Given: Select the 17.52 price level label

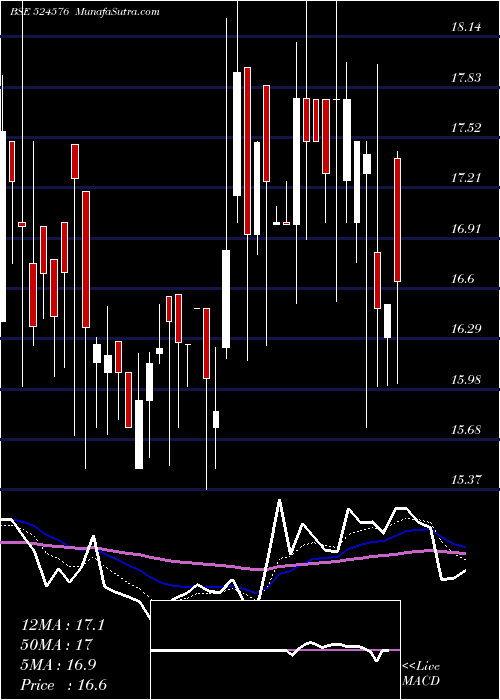Looking at the screenshot, I should 466,128.
